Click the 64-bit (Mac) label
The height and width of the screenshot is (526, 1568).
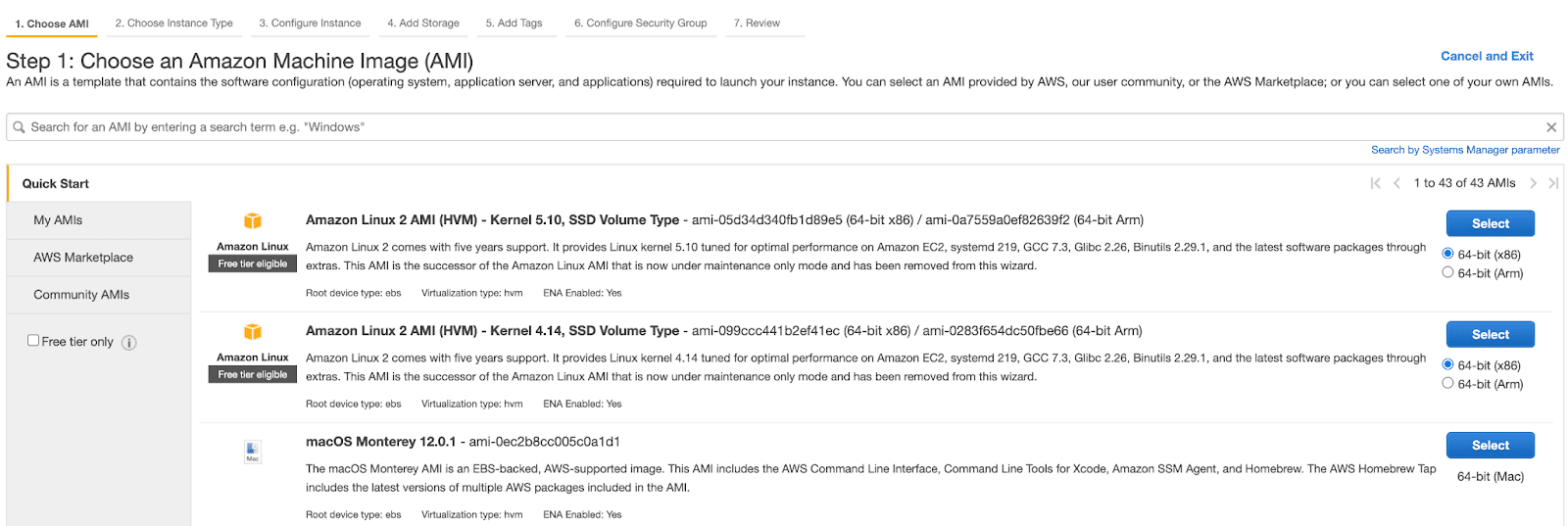pos(1490,477)
